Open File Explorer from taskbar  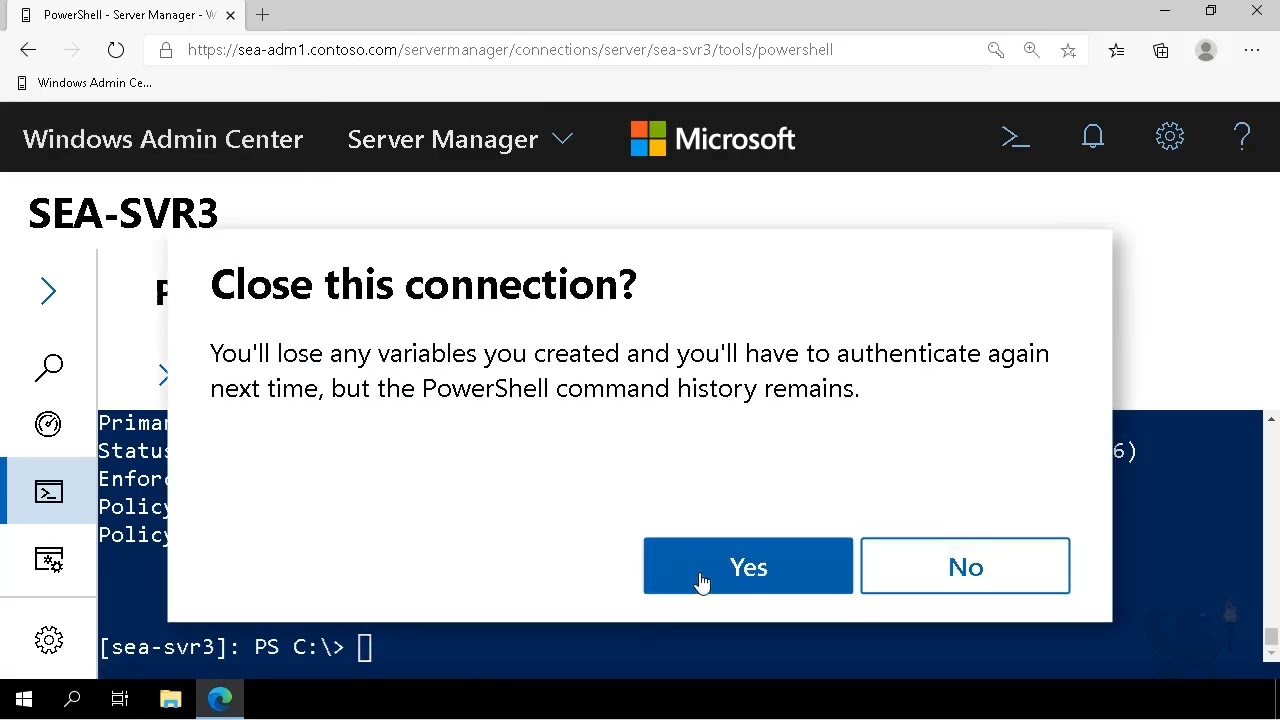point(170,699)
